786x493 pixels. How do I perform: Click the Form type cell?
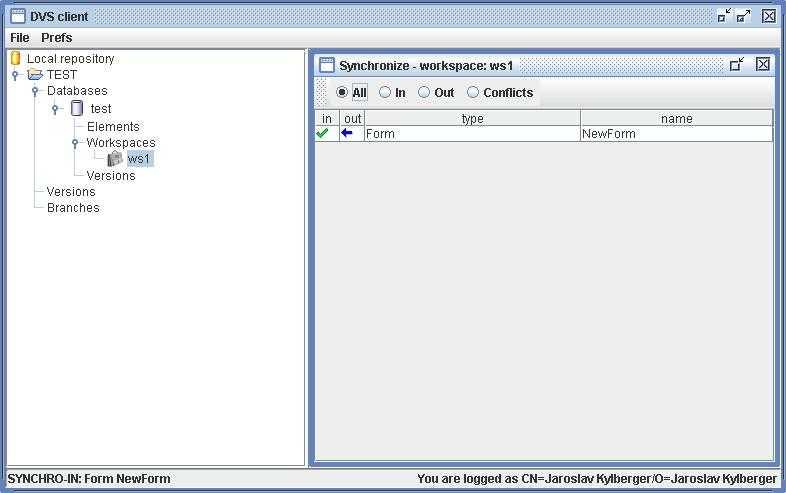472,134
